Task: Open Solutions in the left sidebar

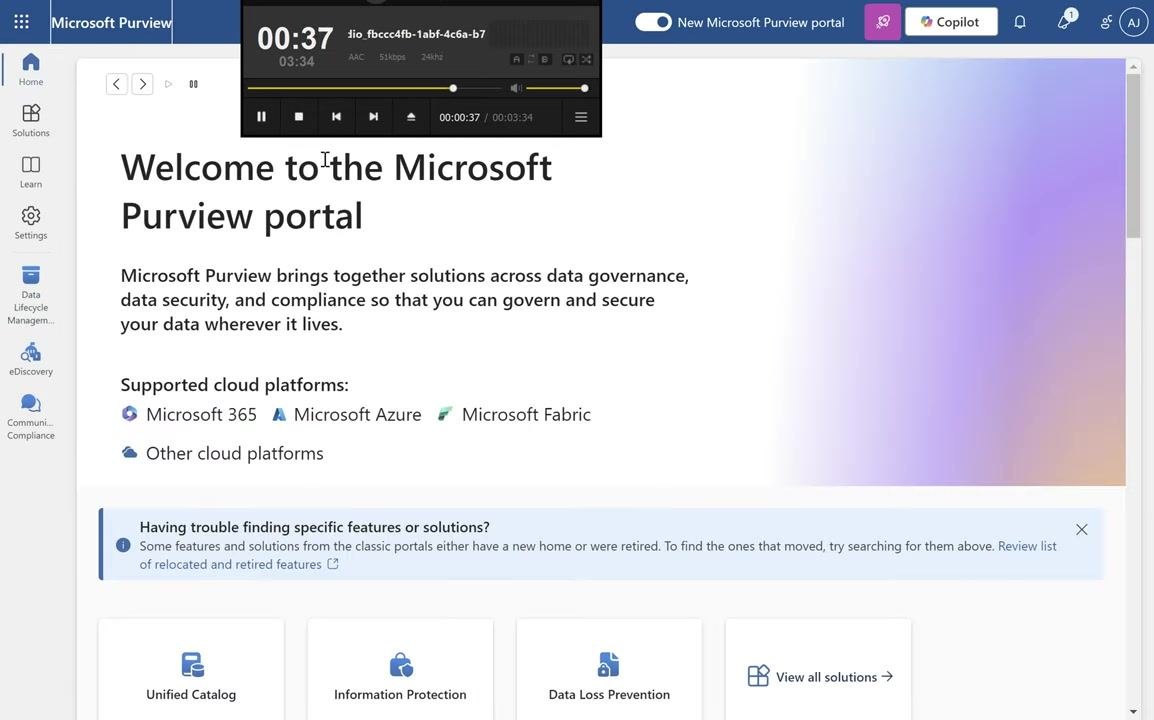Action: [30, 121]
